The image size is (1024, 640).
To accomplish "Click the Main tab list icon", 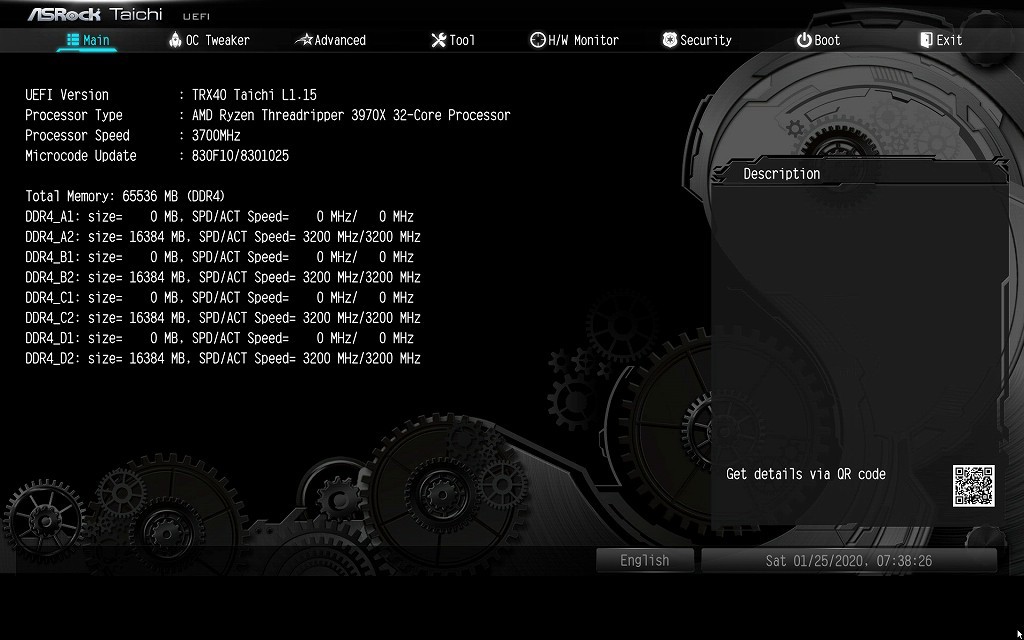I will [73, 40].
